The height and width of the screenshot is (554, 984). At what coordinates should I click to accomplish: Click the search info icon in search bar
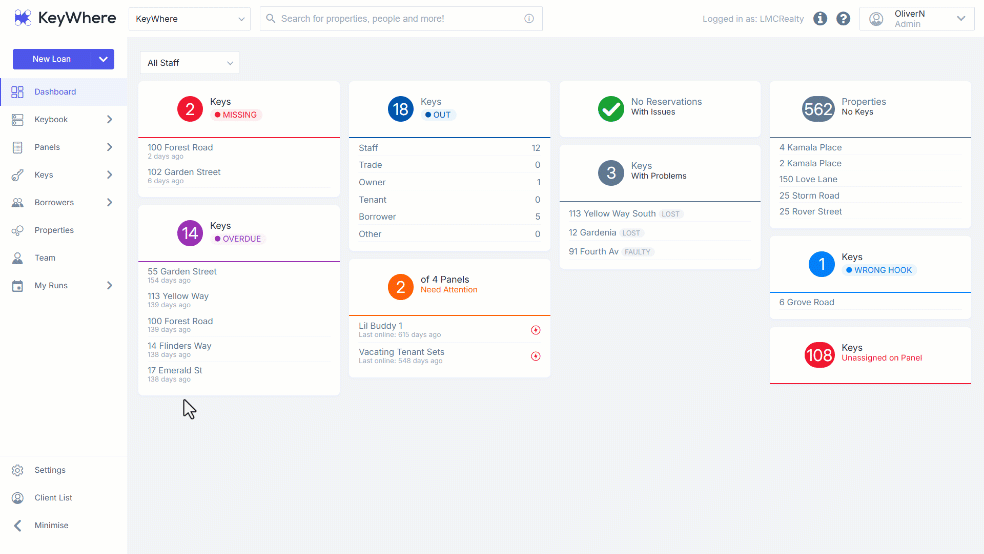tap(529, 19)
